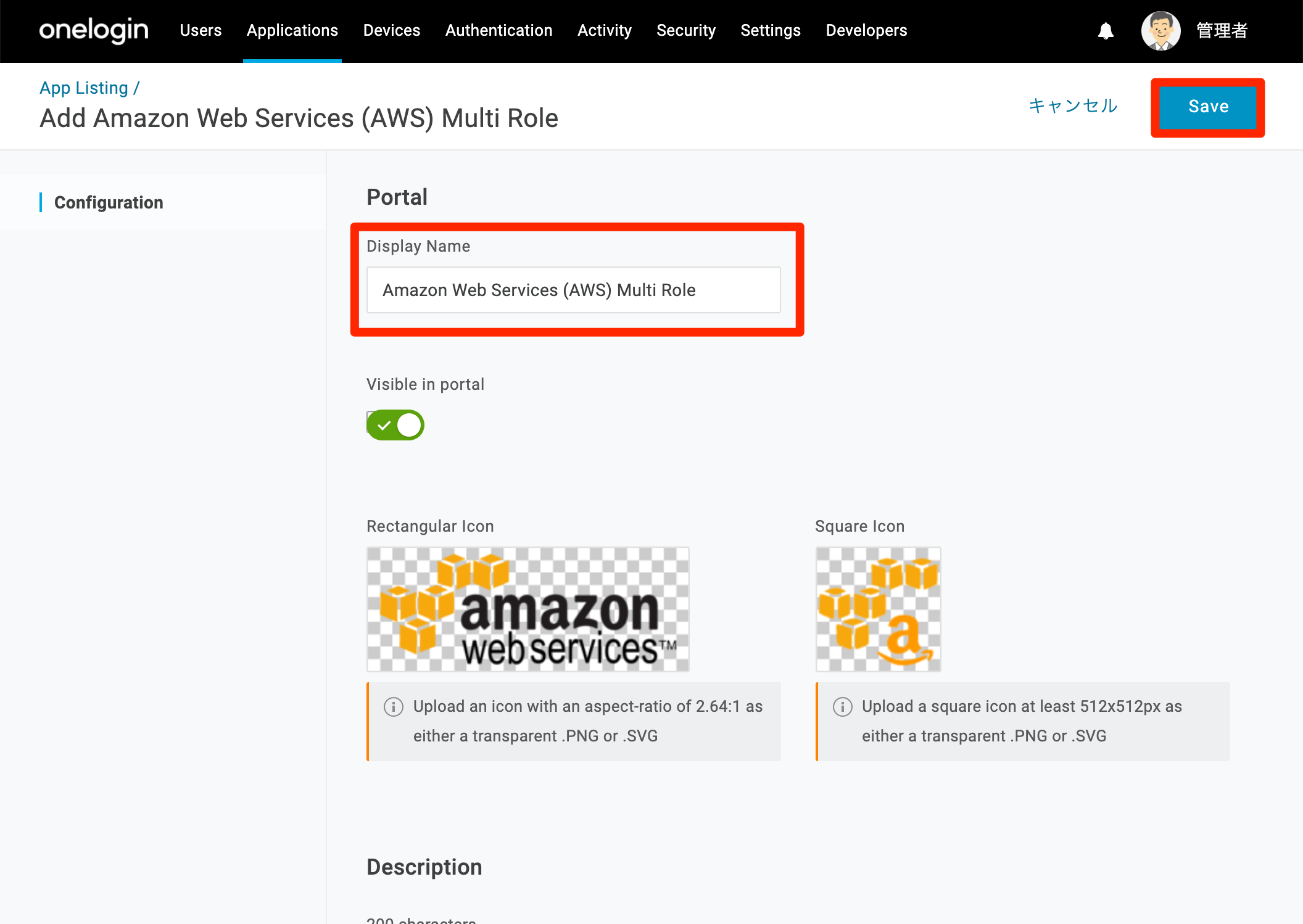This screenshot has height=924, width=1303.
Task: Open the Security menu
Action: click(x=686, y=30)
